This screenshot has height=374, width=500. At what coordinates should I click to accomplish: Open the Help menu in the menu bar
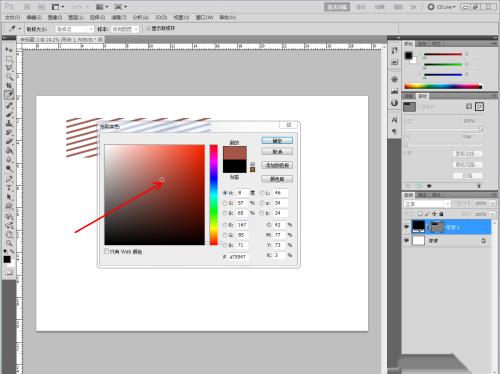point(228,17)
